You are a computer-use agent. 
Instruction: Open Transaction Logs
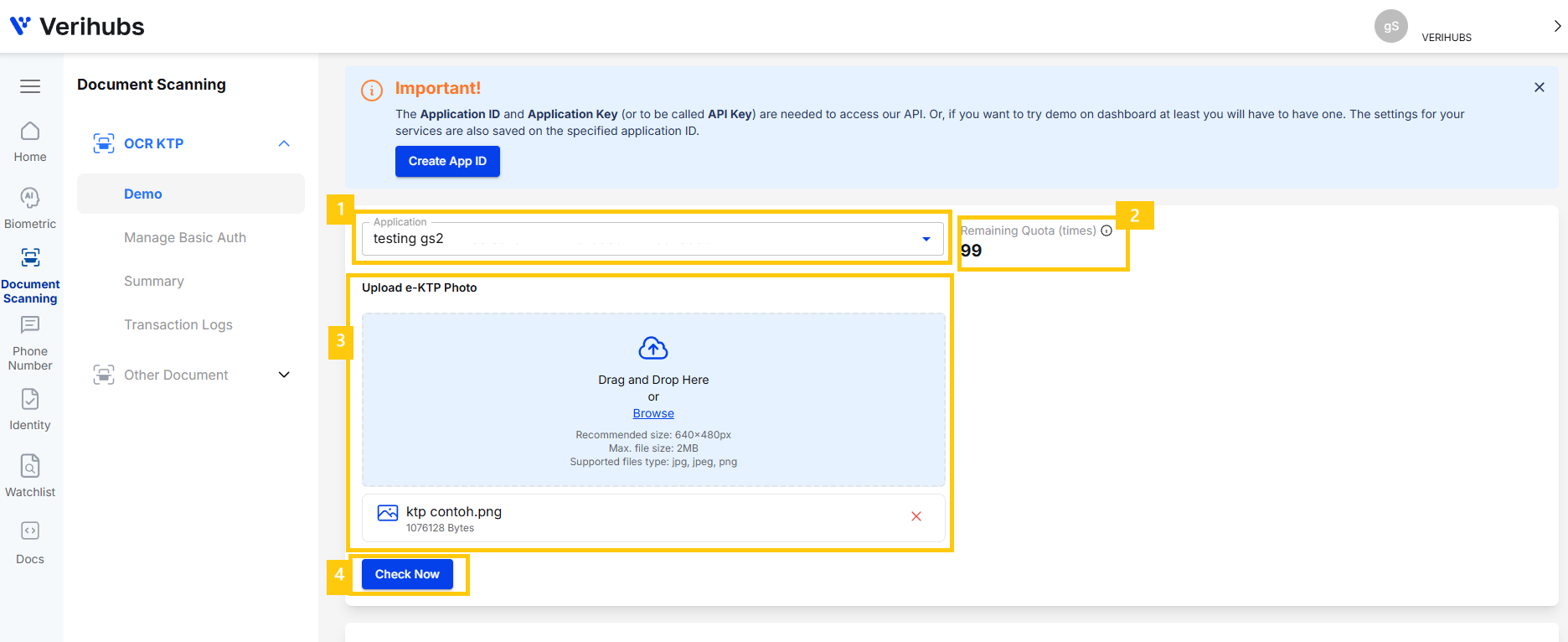click(178, 324)
